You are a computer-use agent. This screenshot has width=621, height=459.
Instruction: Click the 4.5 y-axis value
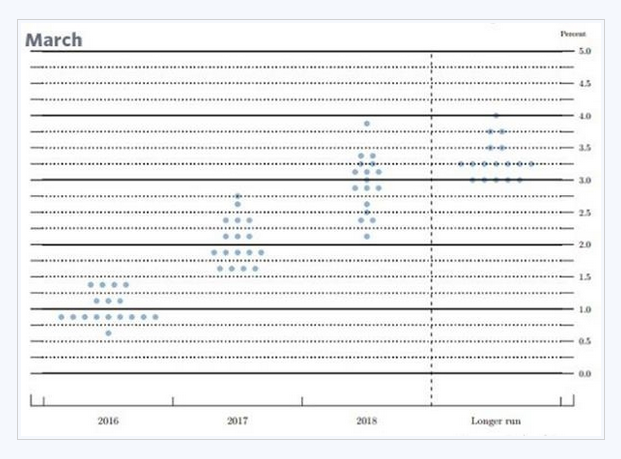(584, 84)
